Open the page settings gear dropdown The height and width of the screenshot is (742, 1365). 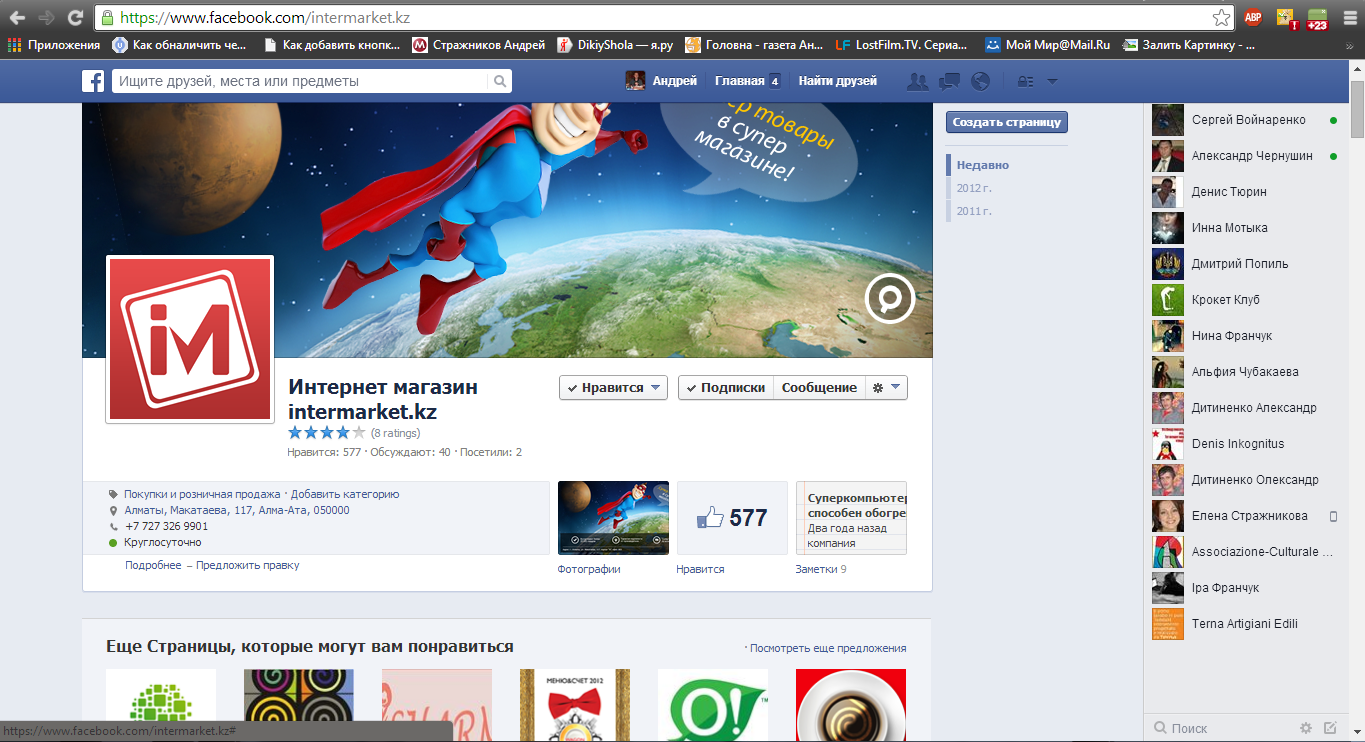[886, 387]
